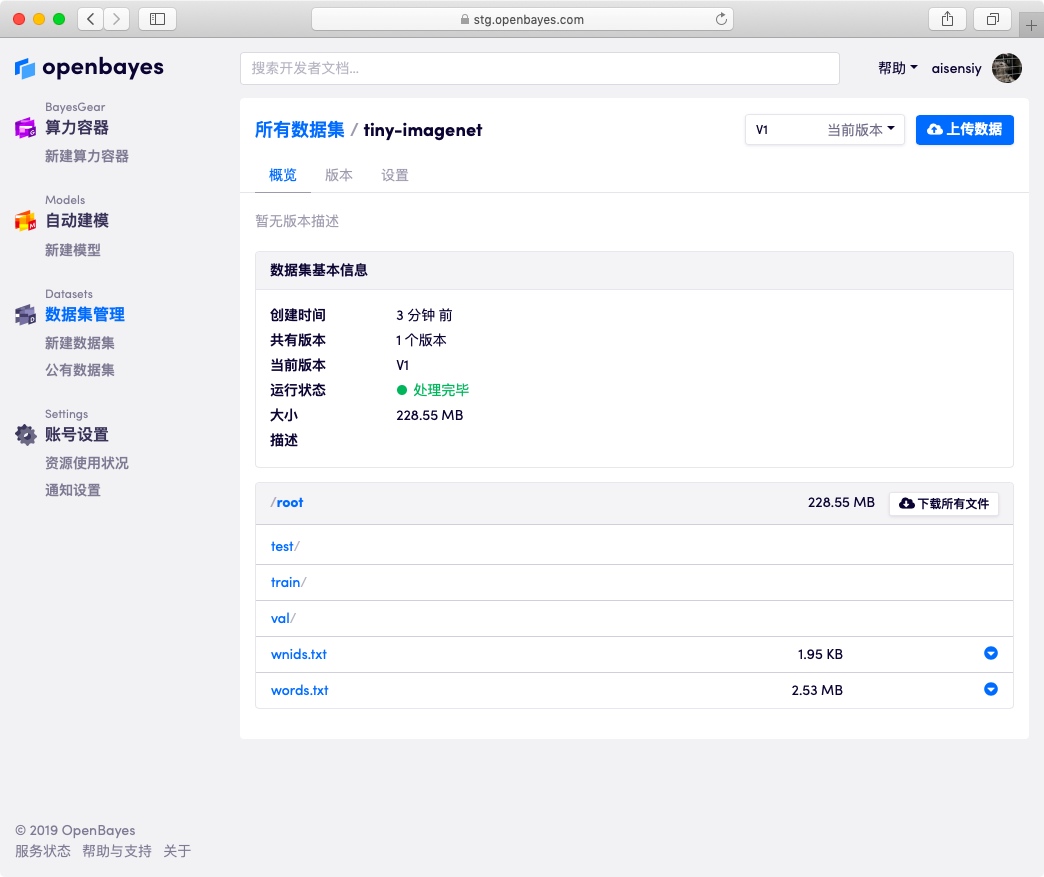Open the train/ folder
The image size is (1044, 877).
[288, 582]
